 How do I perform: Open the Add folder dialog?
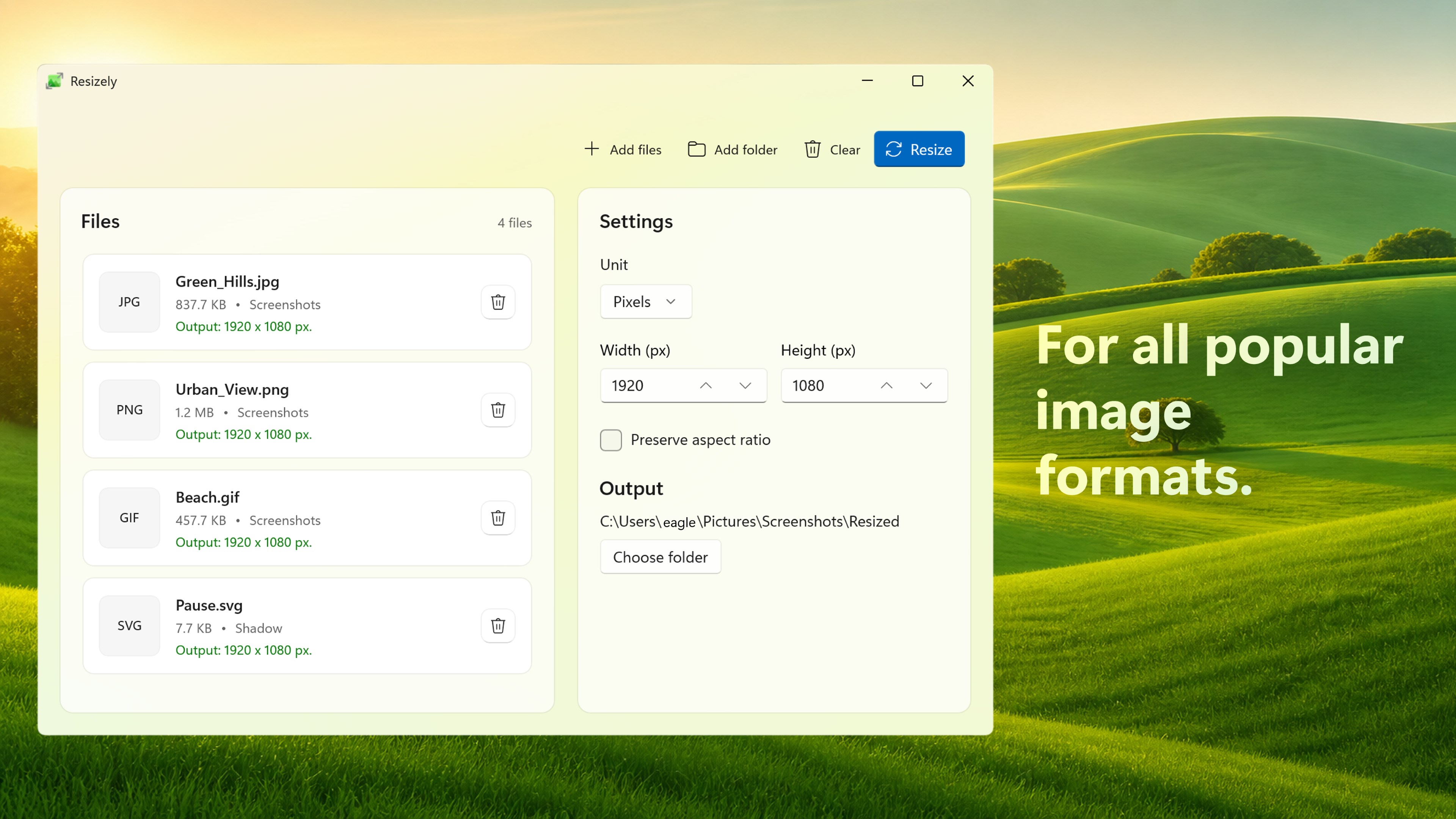click(733, 149)
